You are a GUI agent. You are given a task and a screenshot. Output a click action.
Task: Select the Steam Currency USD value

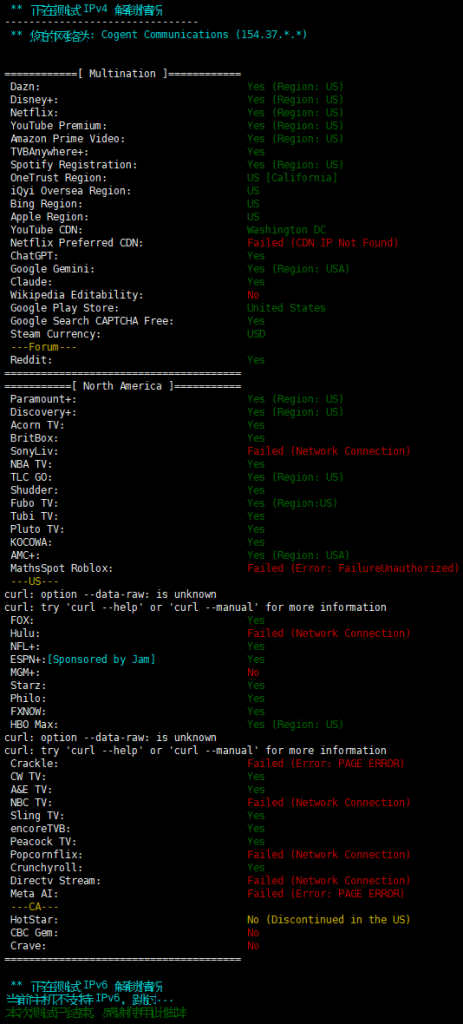pyautogui.click(x=256, y=334)
